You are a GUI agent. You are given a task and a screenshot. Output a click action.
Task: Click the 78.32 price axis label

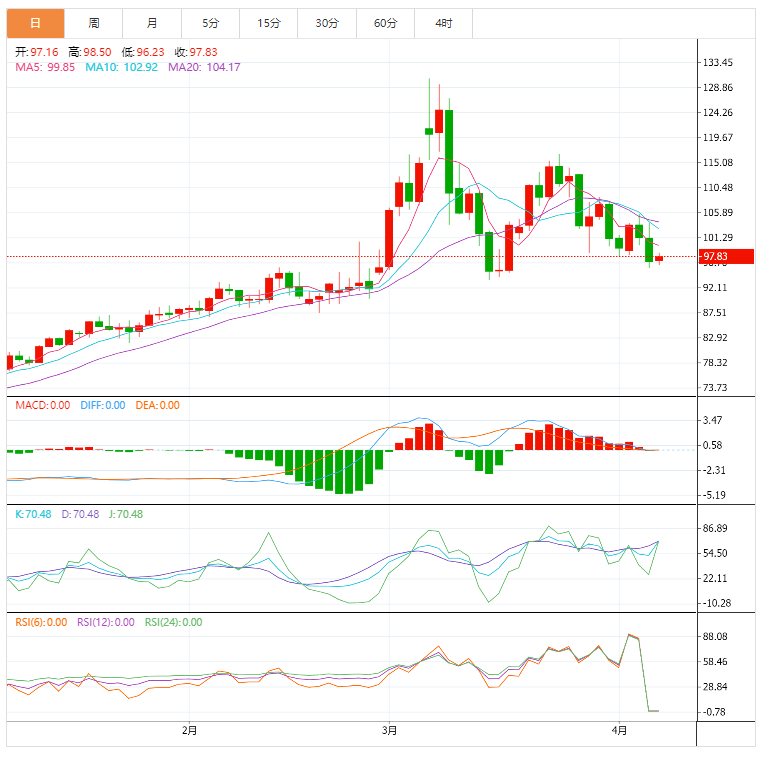click(x=715, y=363)
